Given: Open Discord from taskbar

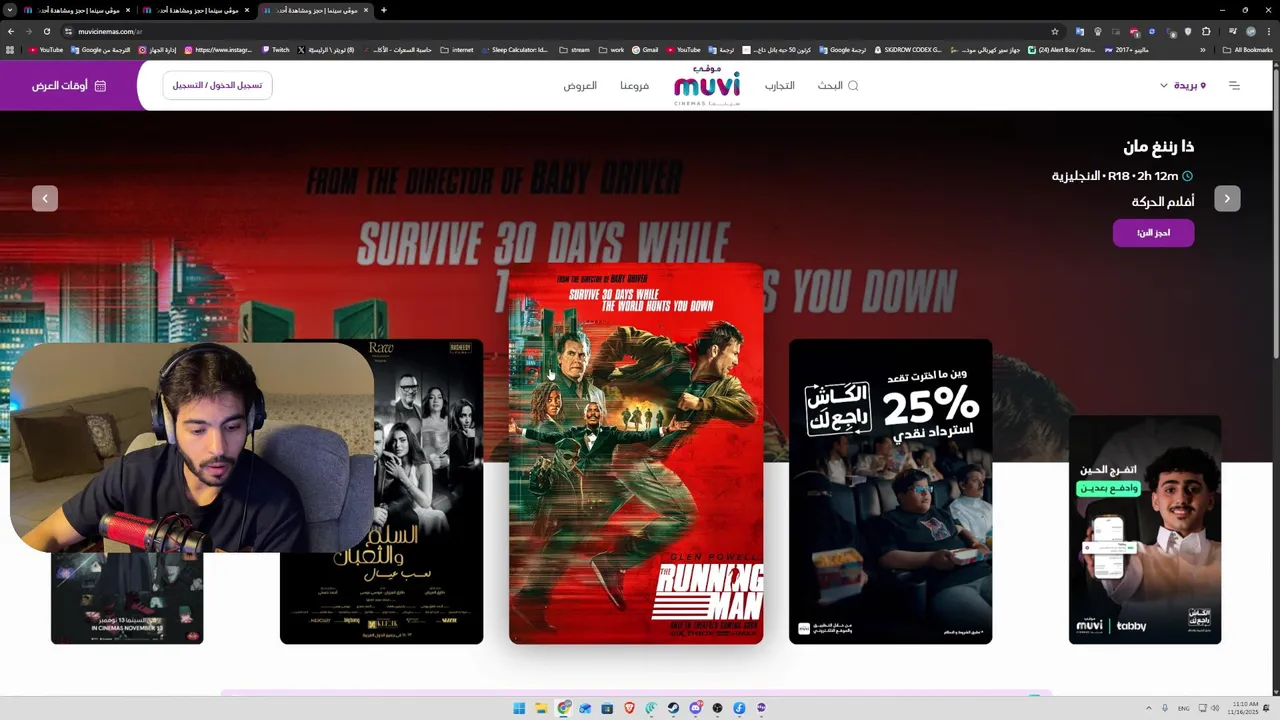Looking at the screenshot, I should pos(695,708).
